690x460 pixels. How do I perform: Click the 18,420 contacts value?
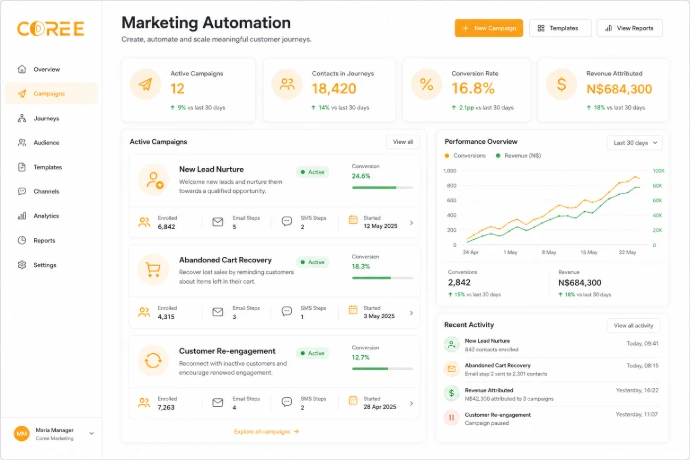(x=334, y=88)
